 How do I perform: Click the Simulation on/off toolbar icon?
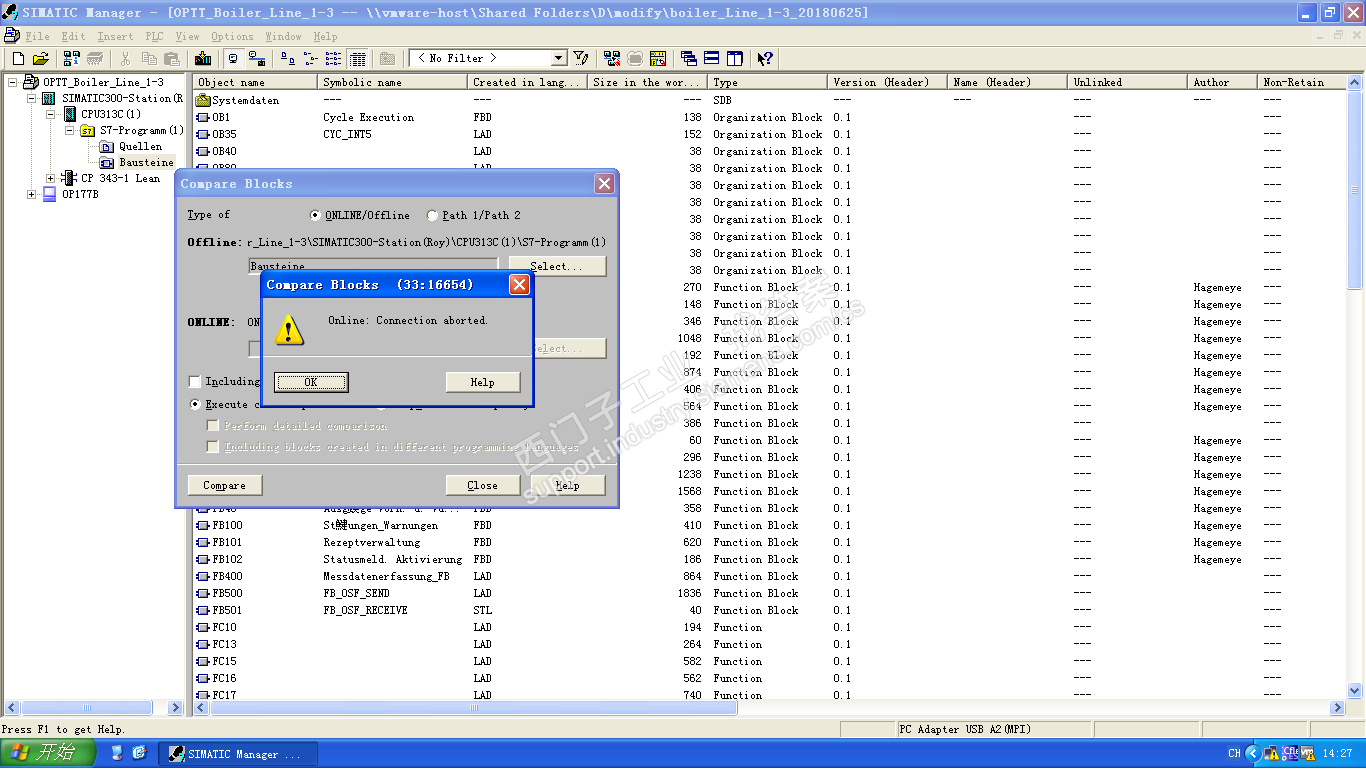tap(635, 59)
